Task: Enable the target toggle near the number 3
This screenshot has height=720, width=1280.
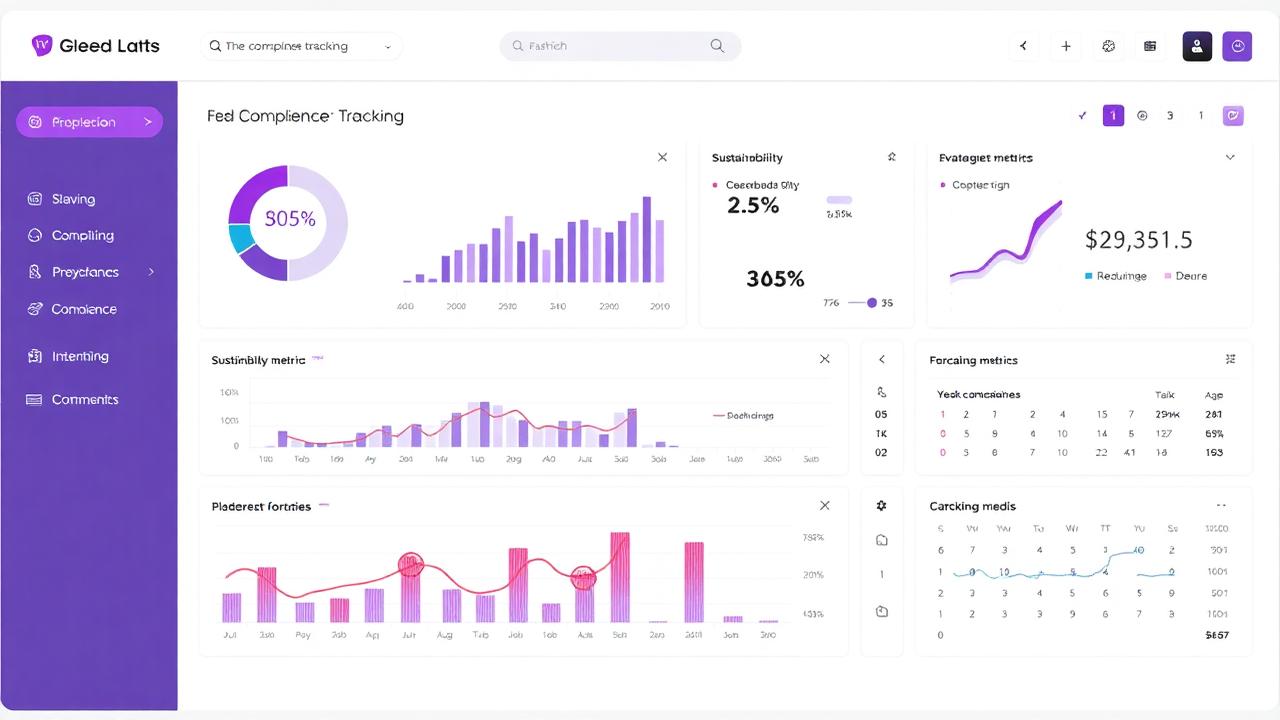Action: pos(1142,115)
